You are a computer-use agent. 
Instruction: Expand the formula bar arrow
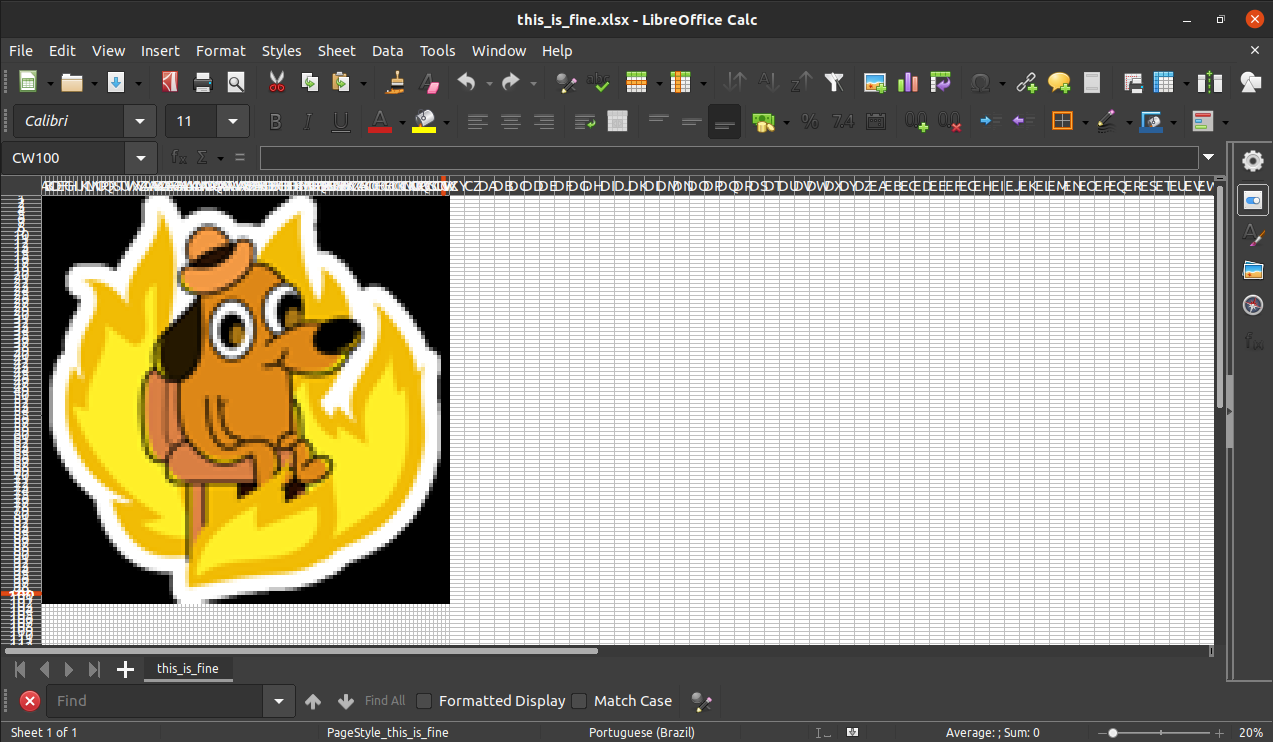[1209, 157]
